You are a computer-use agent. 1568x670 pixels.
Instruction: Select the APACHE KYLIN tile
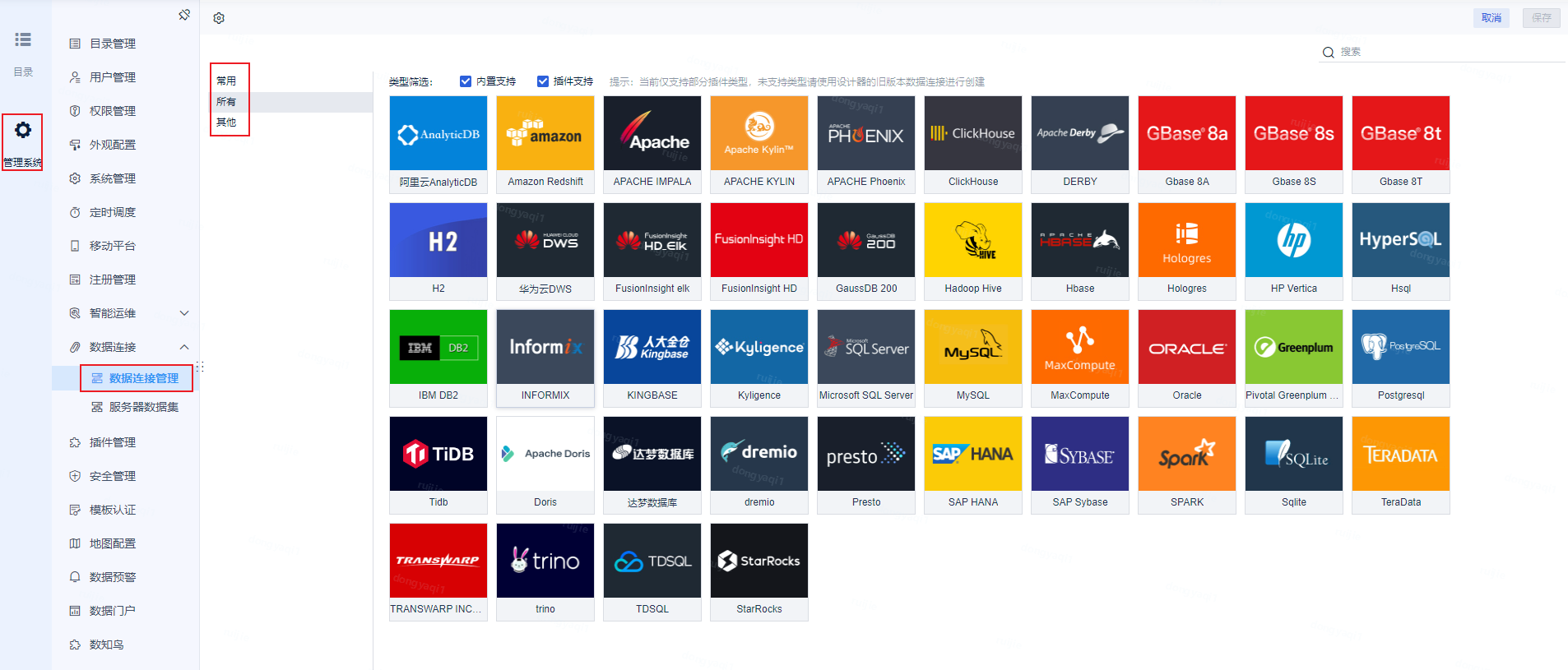pos(759,145)
